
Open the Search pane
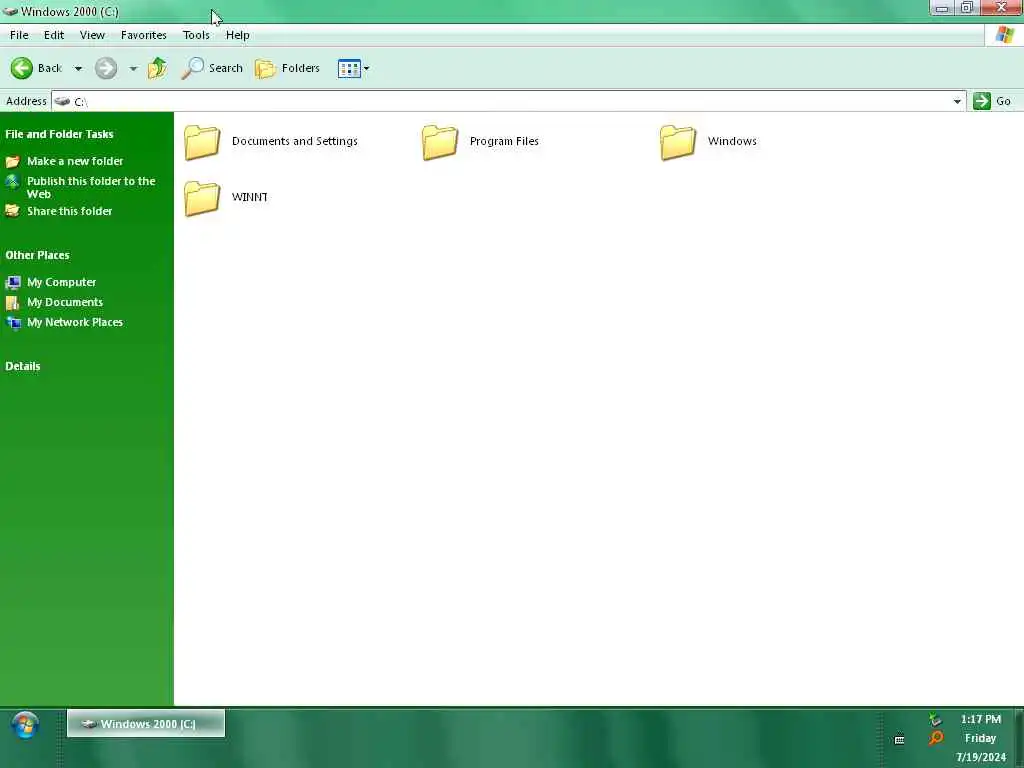pos(212,68)
